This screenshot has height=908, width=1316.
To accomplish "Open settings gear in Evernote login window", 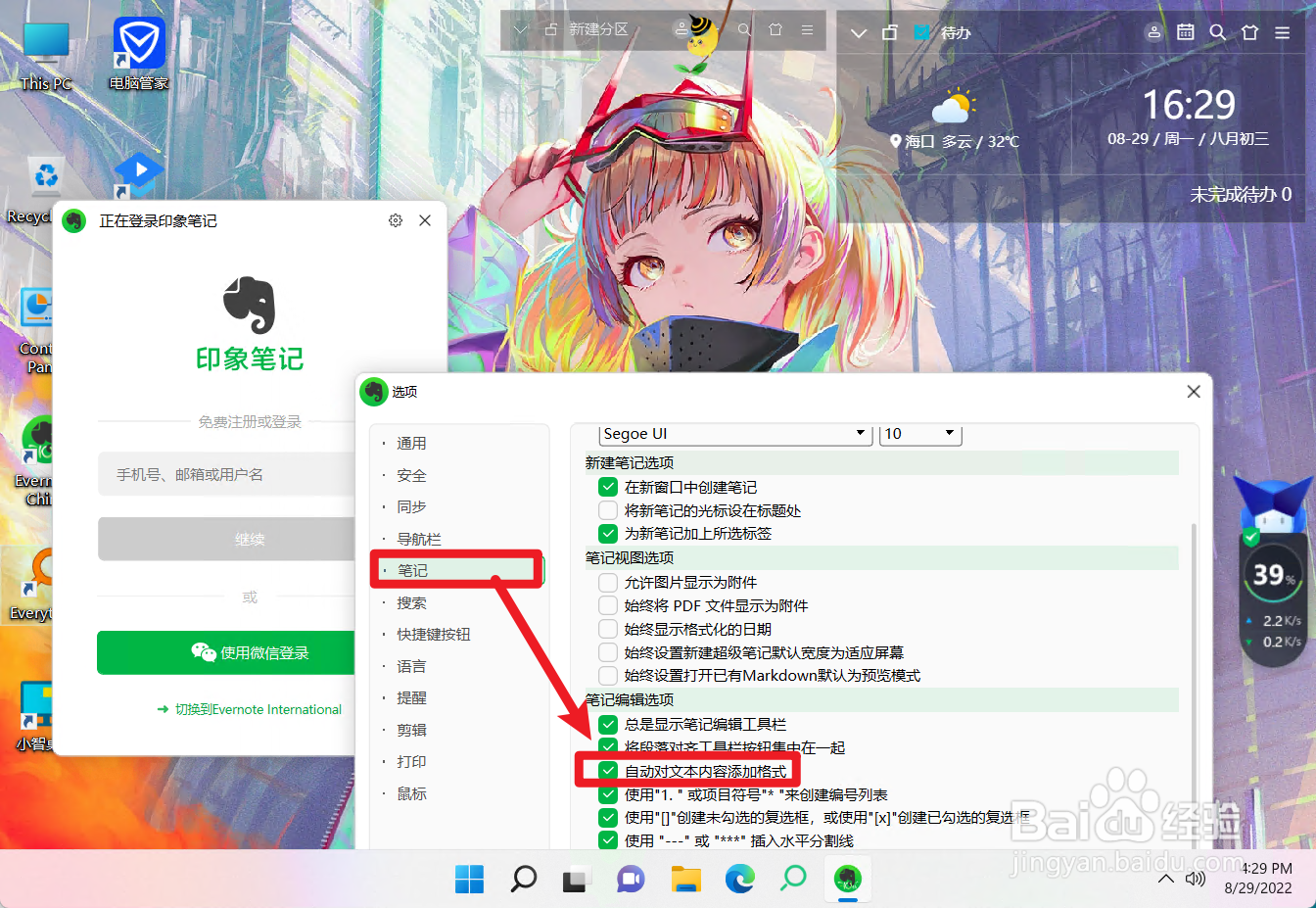I will (396, 220).
